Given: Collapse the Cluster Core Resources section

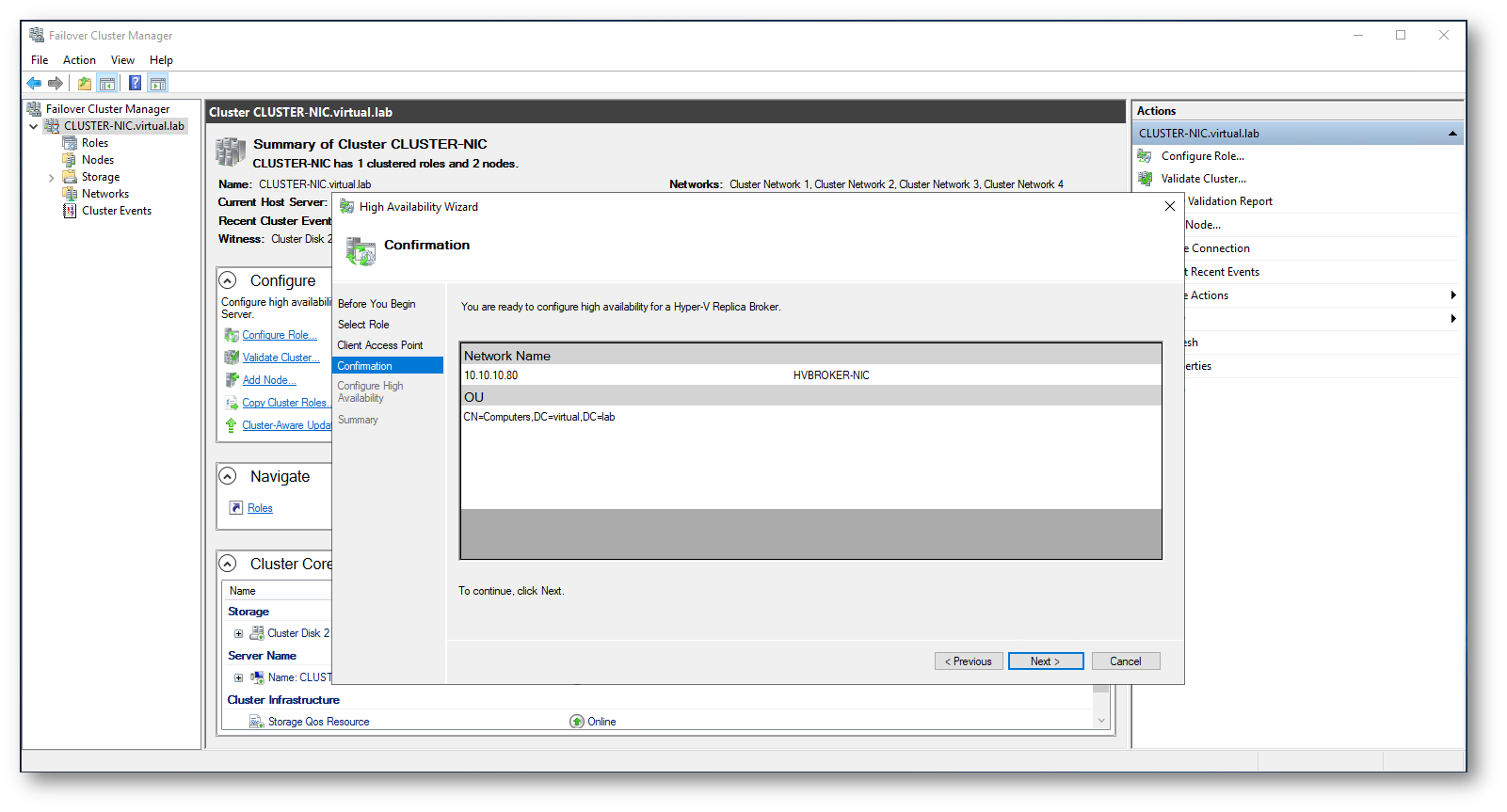Looking at the screenshot, I should pyautogui.click(x=228, y=564).
